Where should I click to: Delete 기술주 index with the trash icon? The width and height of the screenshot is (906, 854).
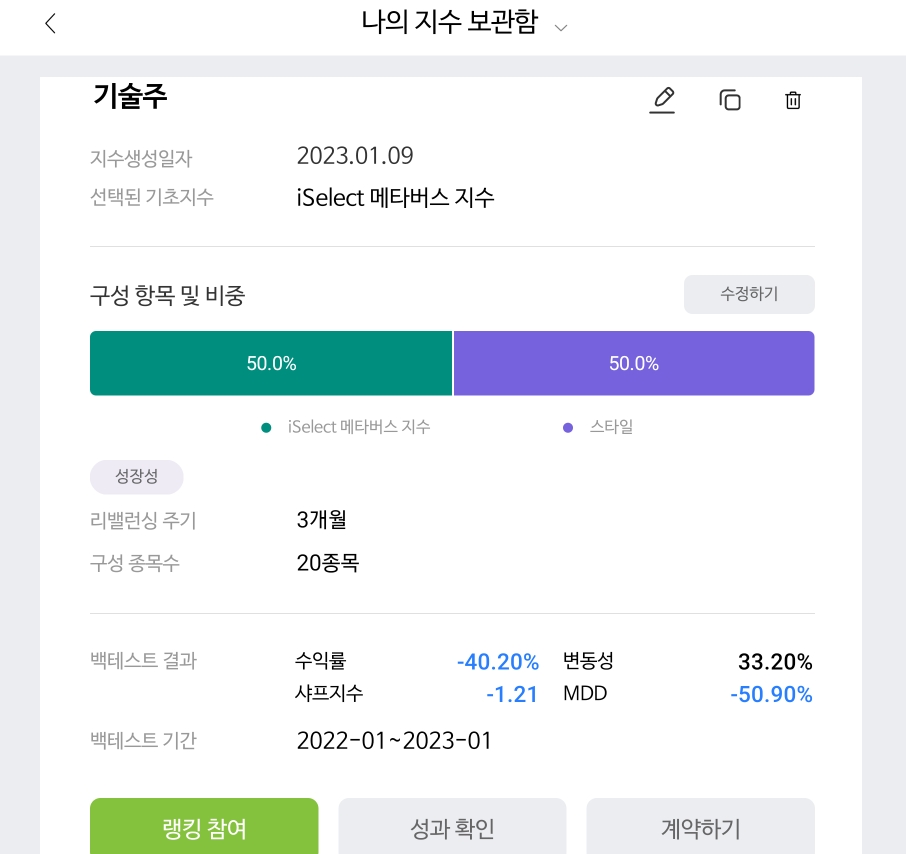(x=793, y=100)
